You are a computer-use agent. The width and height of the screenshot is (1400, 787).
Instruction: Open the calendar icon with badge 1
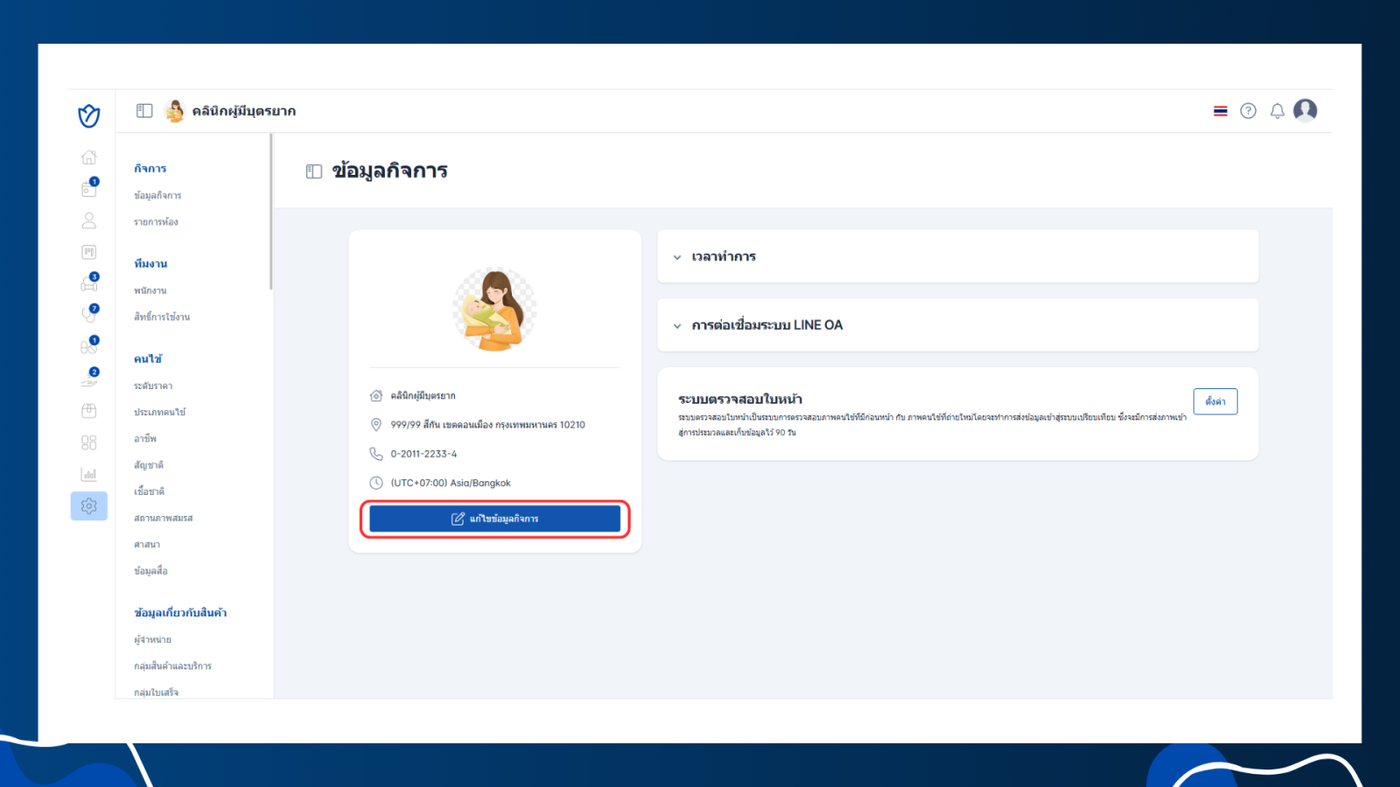89,189
